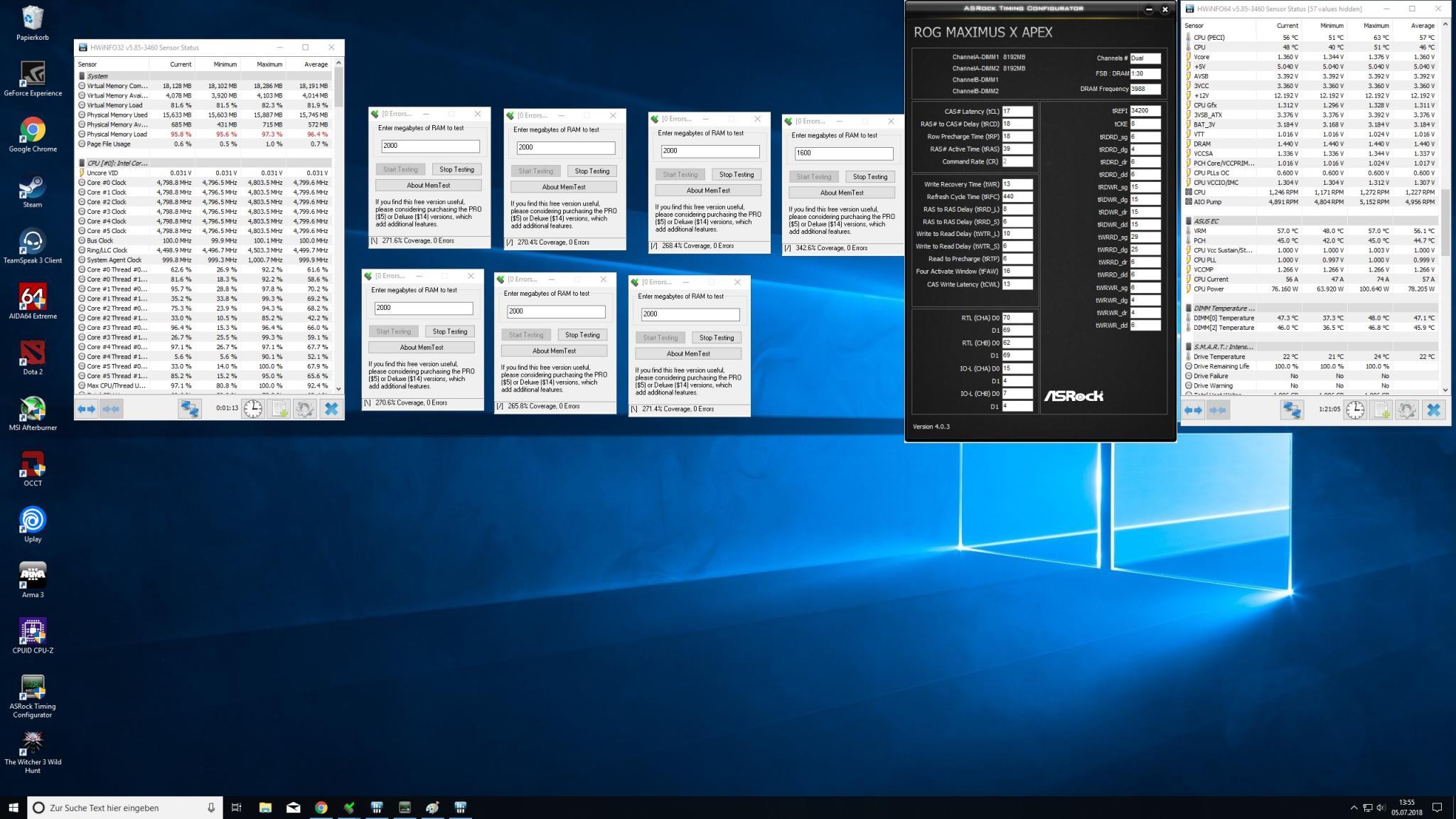Click scroll-down arrow in HWiNFO32 list
Viewport: 1456px width, 819px height.
point(338,389)
